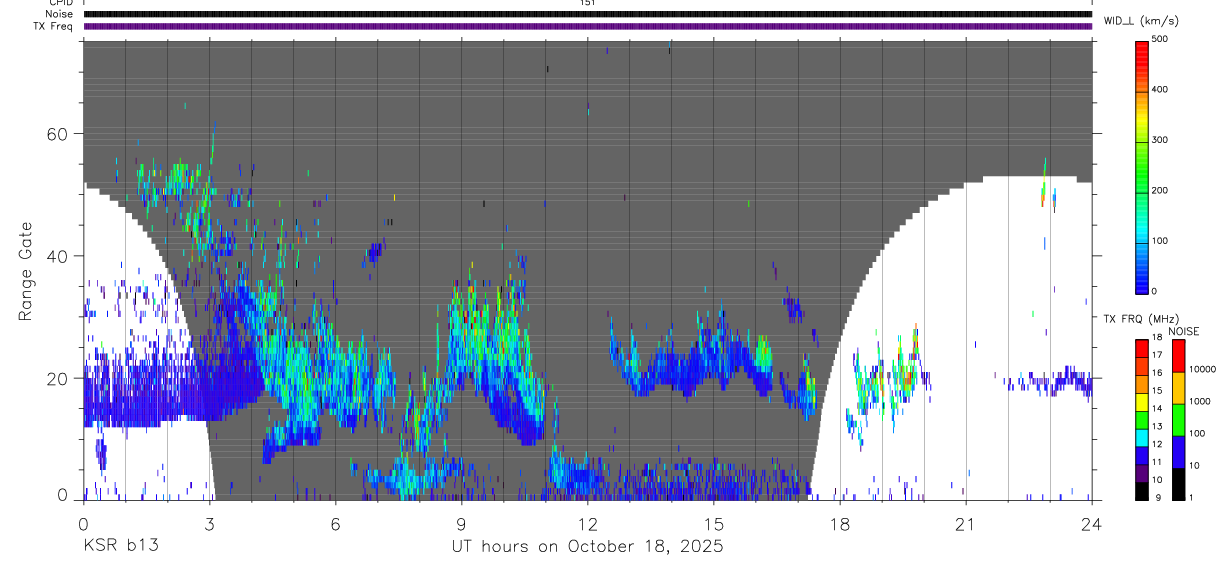Click the 21 tick on the UT hours axis
The image size is (1228, 567).
966,523
